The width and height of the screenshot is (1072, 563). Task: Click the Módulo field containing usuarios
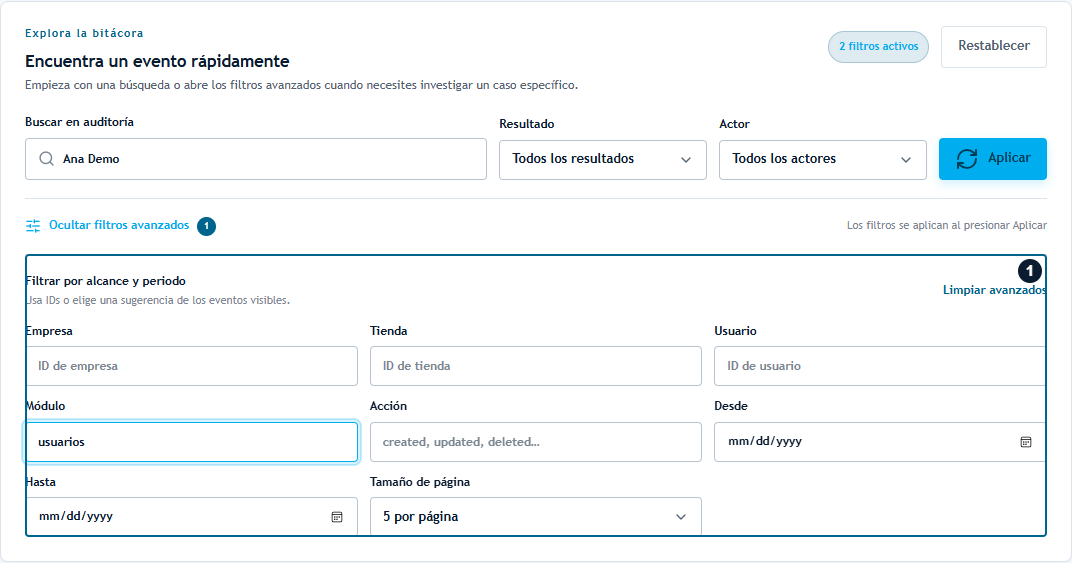[x=191, y=442]
